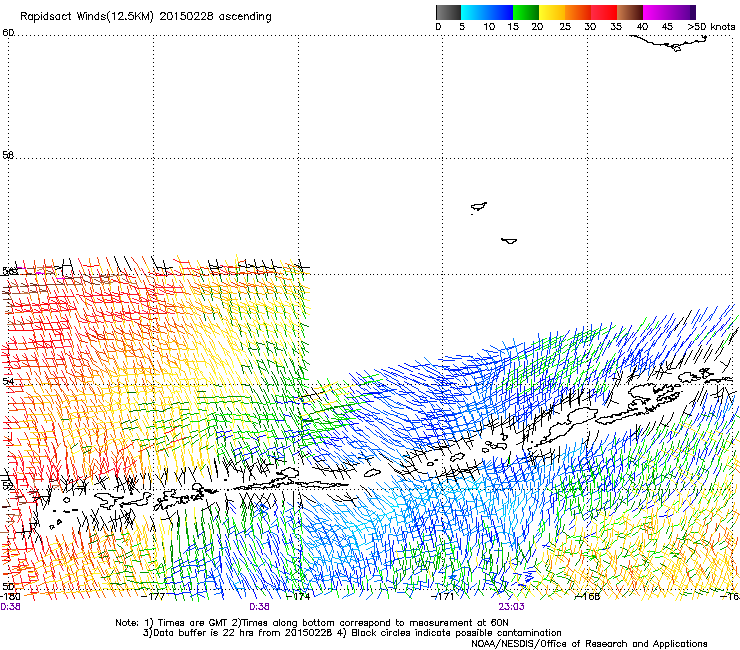
Task: Click the "60" latitude axis label
Action: point(8,33)
